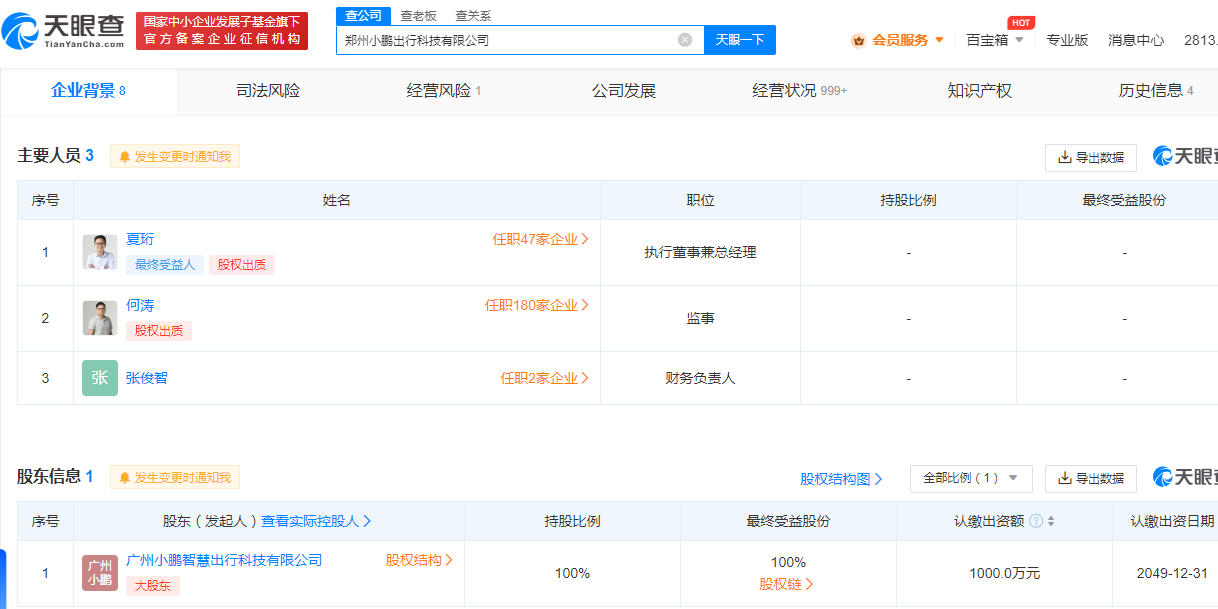Image resolution: width=1218 pixels, height=609 pixels.
Task: Click 监事 position cell
Action: click(x=700, y=319)
